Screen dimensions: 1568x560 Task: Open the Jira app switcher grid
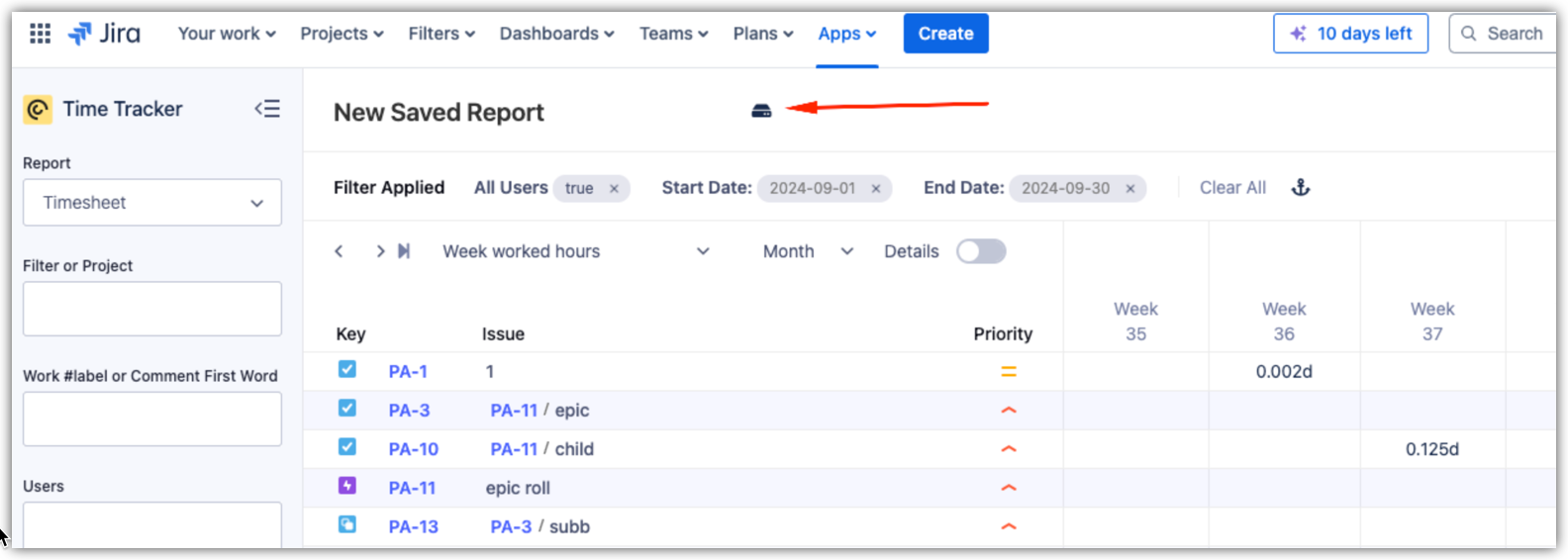(40, 34)
